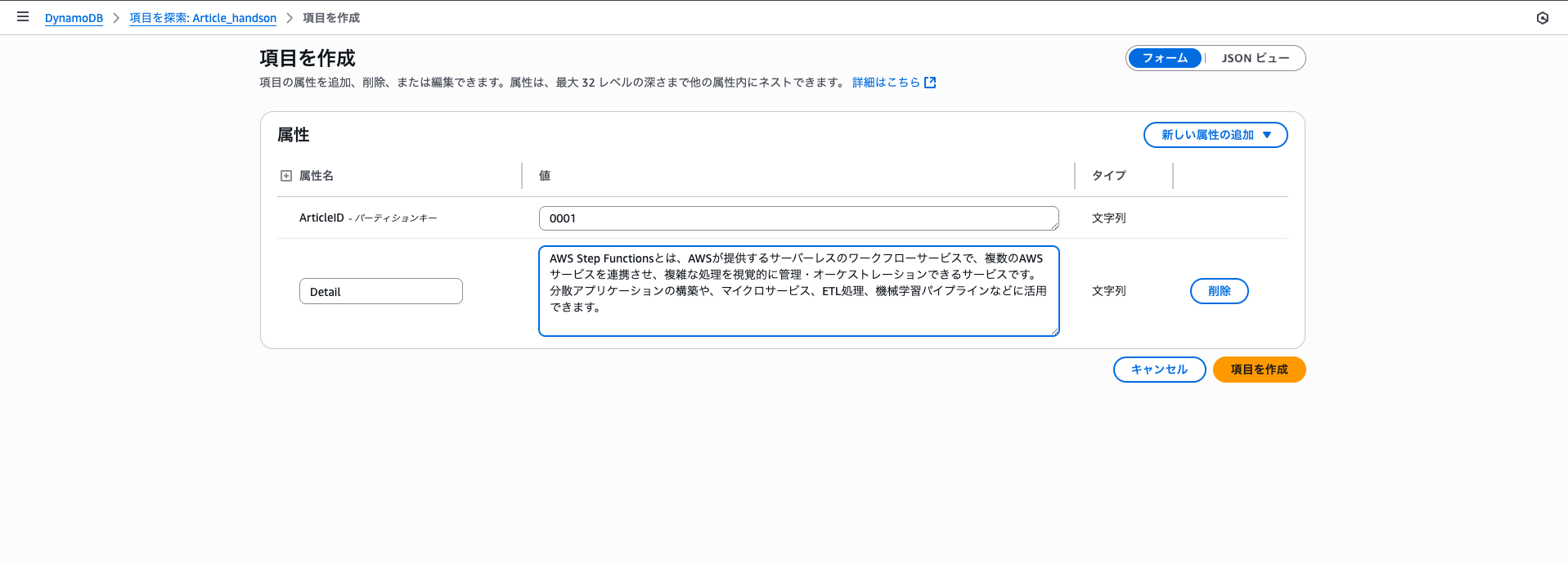
Task: Click the external link icon next to 詳細はこちら
Action: point(930,83)
